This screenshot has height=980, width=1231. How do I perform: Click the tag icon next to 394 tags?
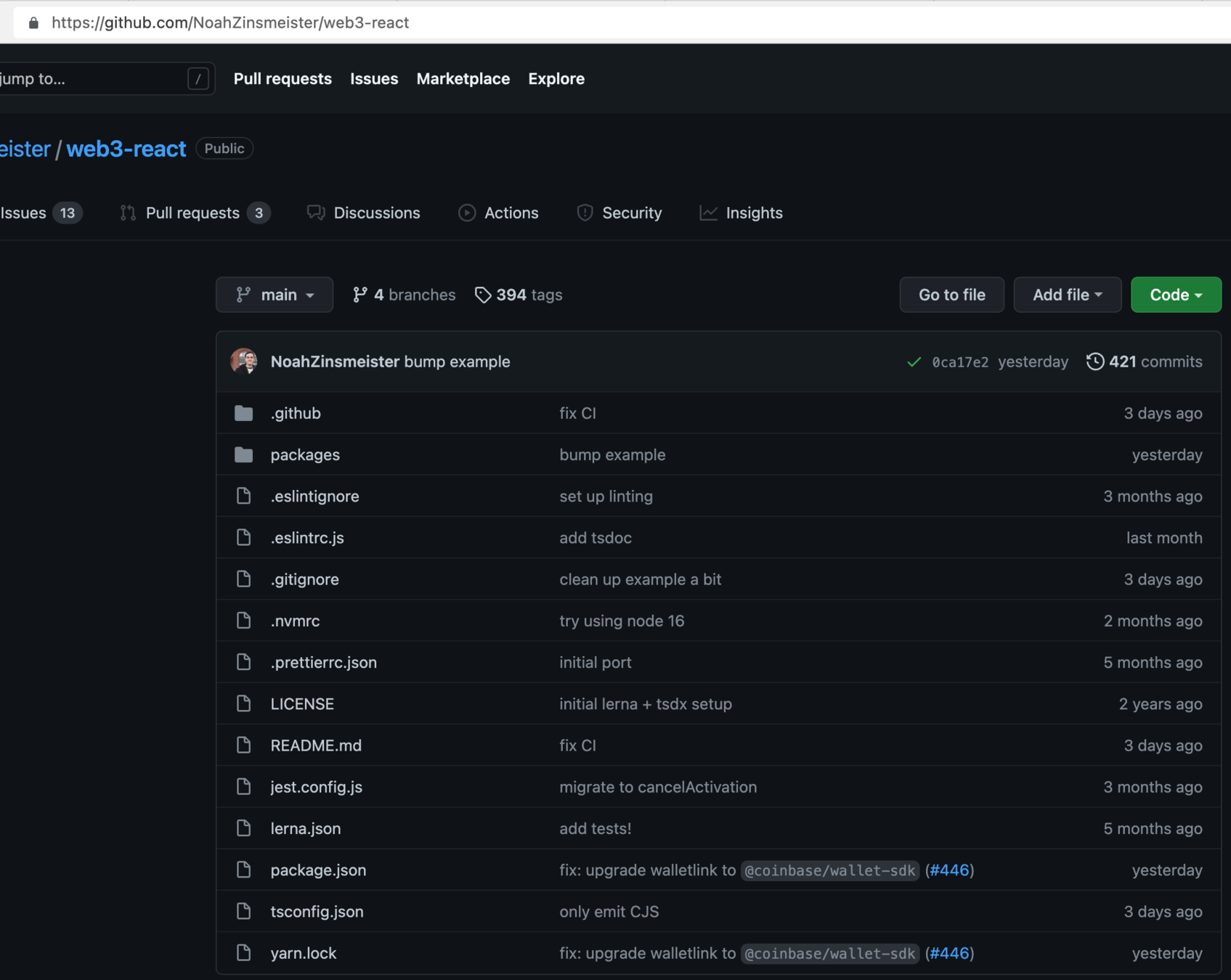tap(483, 295)
